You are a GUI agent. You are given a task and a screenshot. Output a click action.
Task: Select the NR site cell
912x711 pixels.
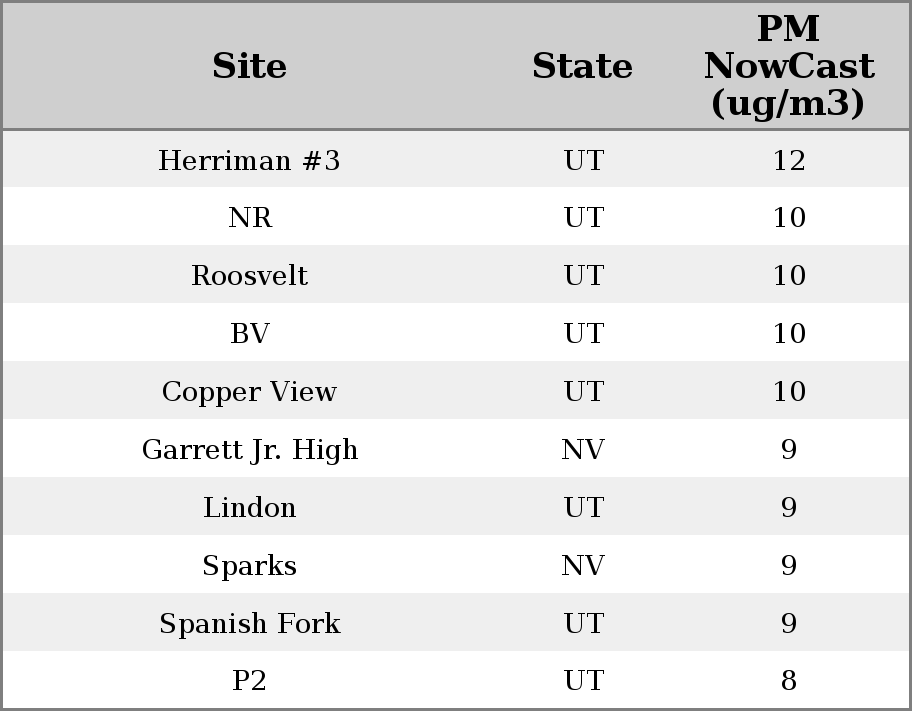(x=249, y=218)
